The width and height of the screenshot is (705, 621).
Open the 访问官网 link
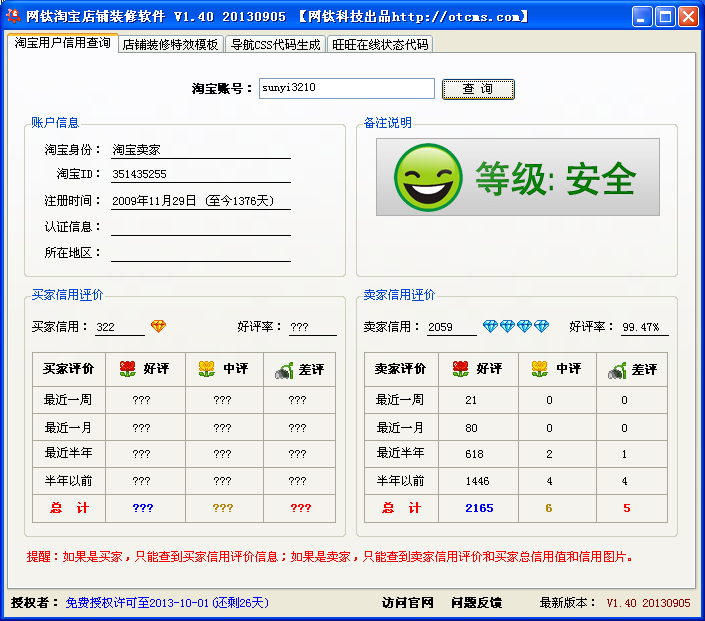407,603
